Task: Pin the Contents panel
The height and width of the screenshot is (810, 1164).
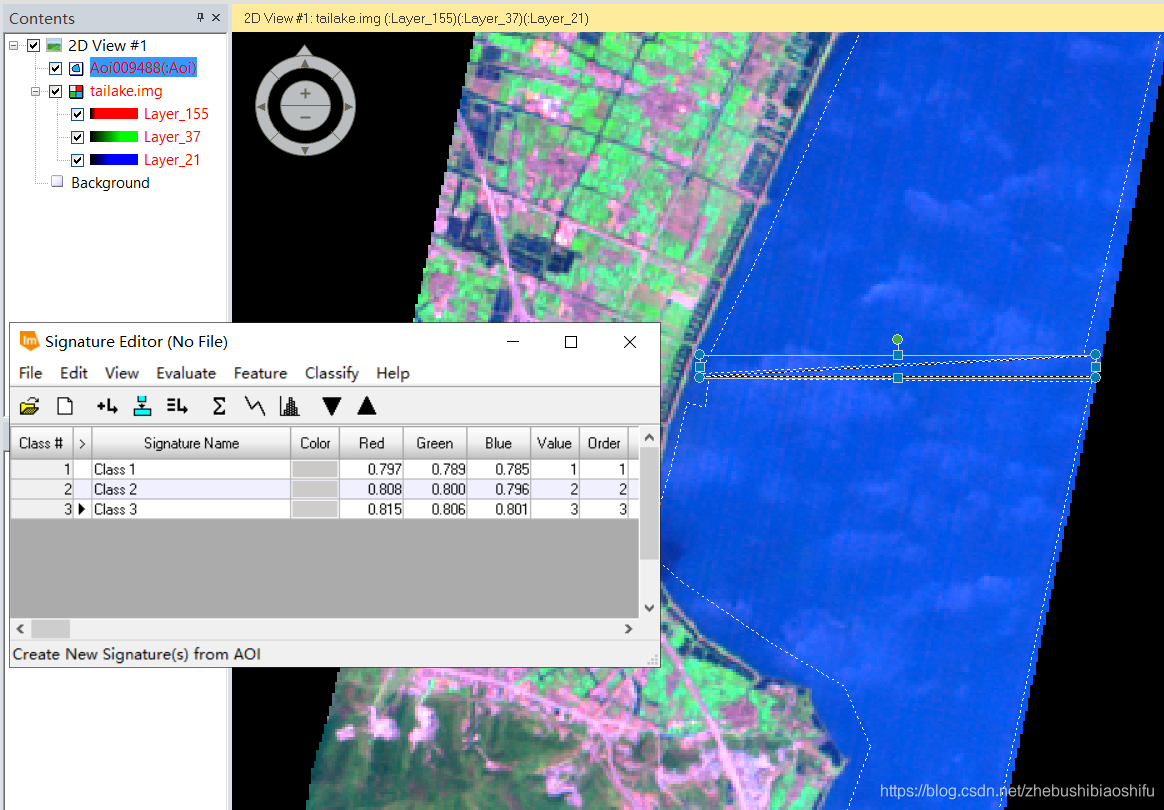Action: point(200,18)
